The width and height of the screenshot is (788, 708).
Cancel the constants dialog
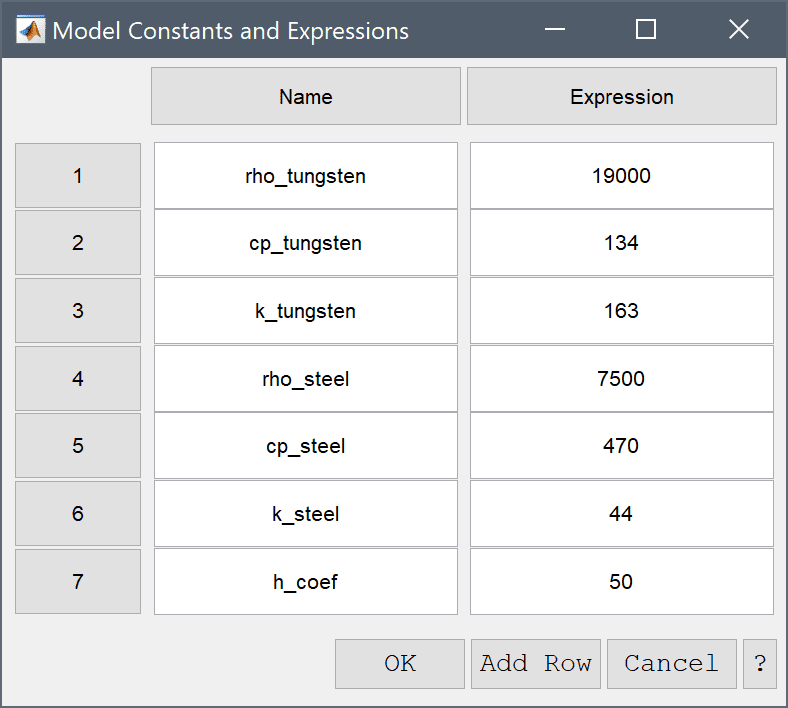(x=671, y=664)
